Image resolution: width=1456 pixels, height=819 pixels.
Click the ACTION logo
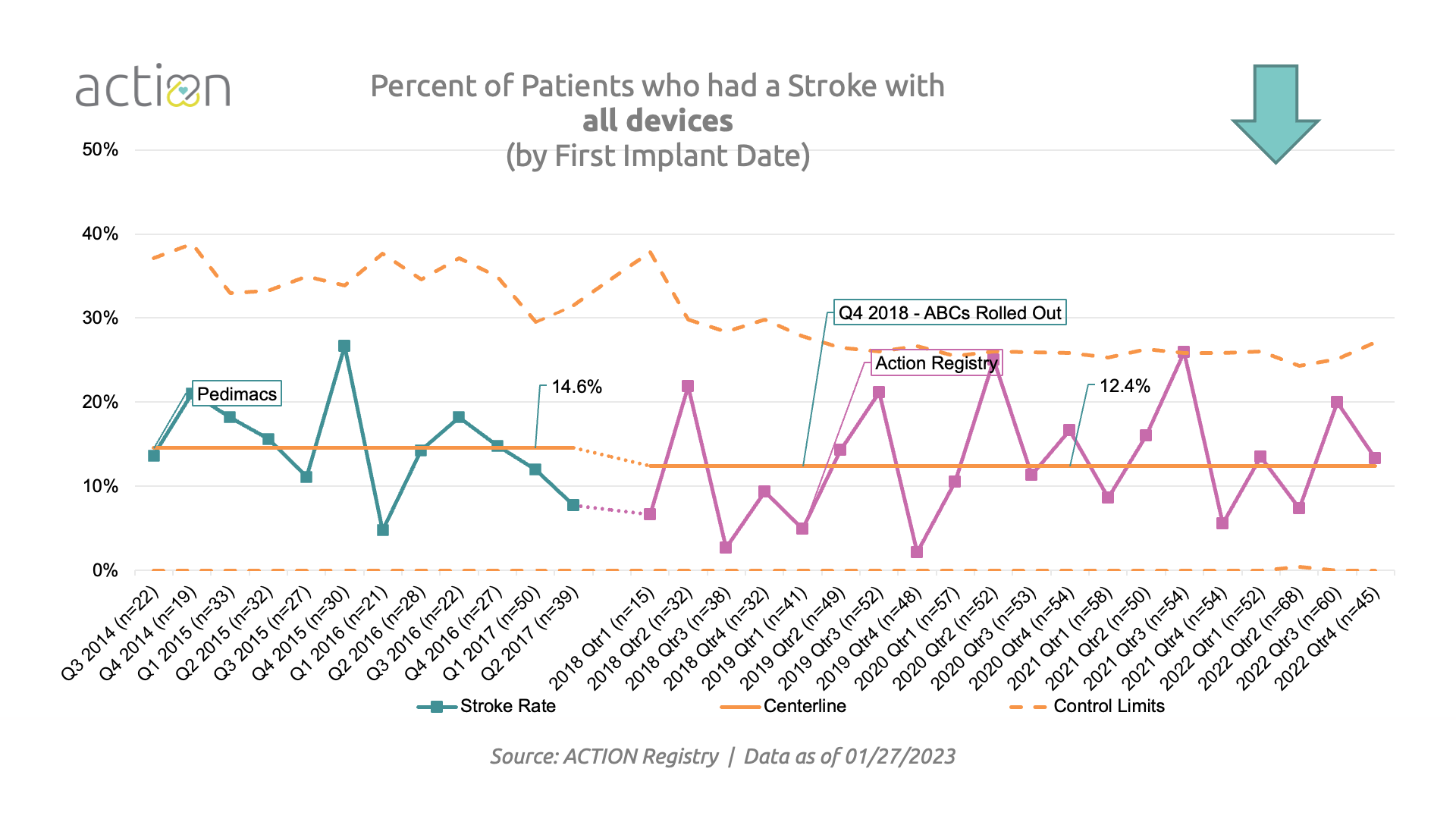(x=152, y=86)
